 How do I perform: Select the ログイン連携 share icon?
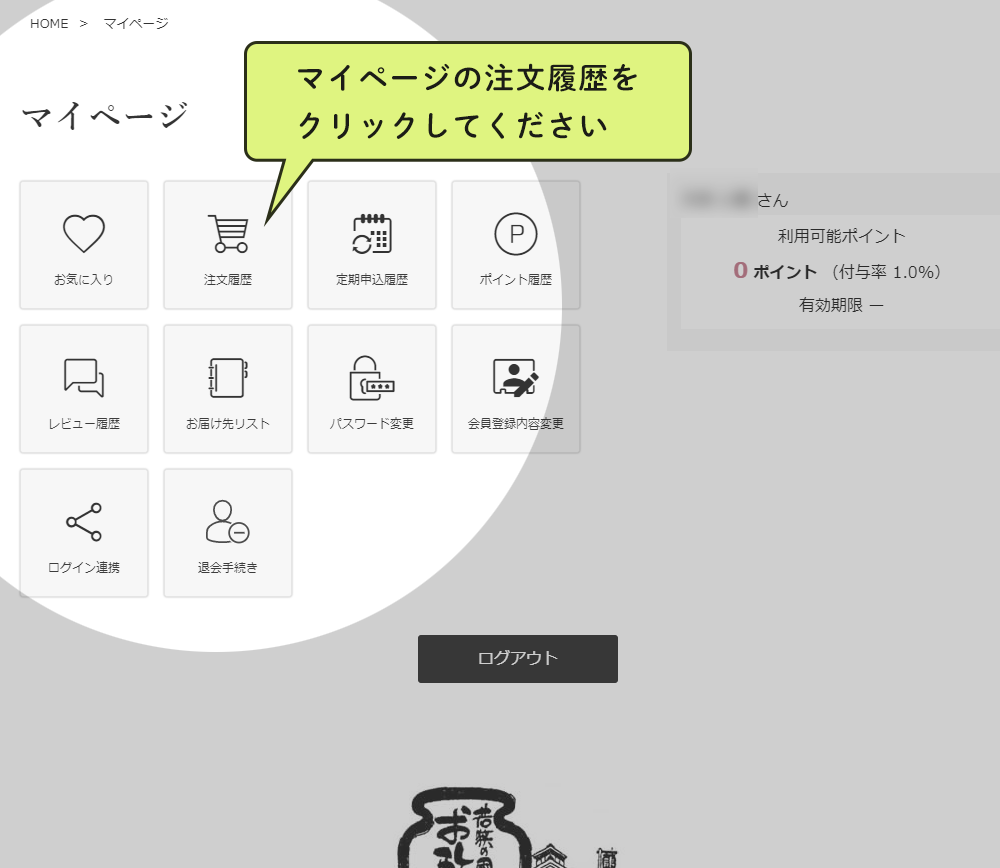[x=84, y=532]
